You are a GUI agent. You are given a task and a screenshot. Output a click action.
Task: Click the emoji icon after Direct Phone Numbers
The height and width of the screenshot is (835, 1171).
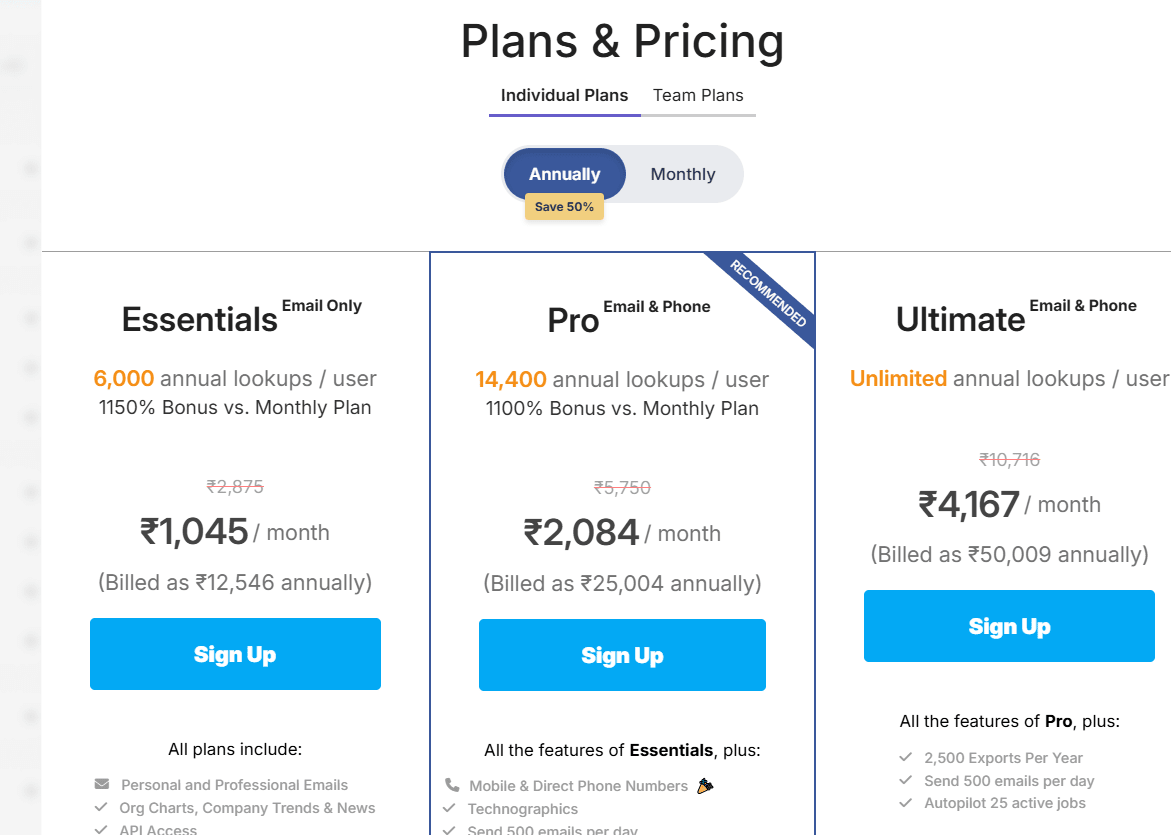pos(705,786)
